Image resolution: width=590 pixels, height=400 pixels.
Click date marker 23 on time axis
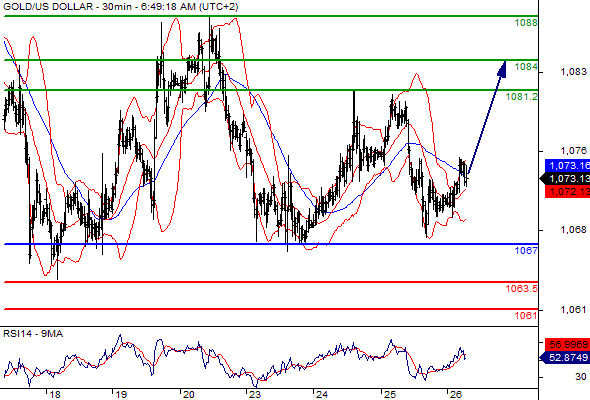[x=255, y=395]
